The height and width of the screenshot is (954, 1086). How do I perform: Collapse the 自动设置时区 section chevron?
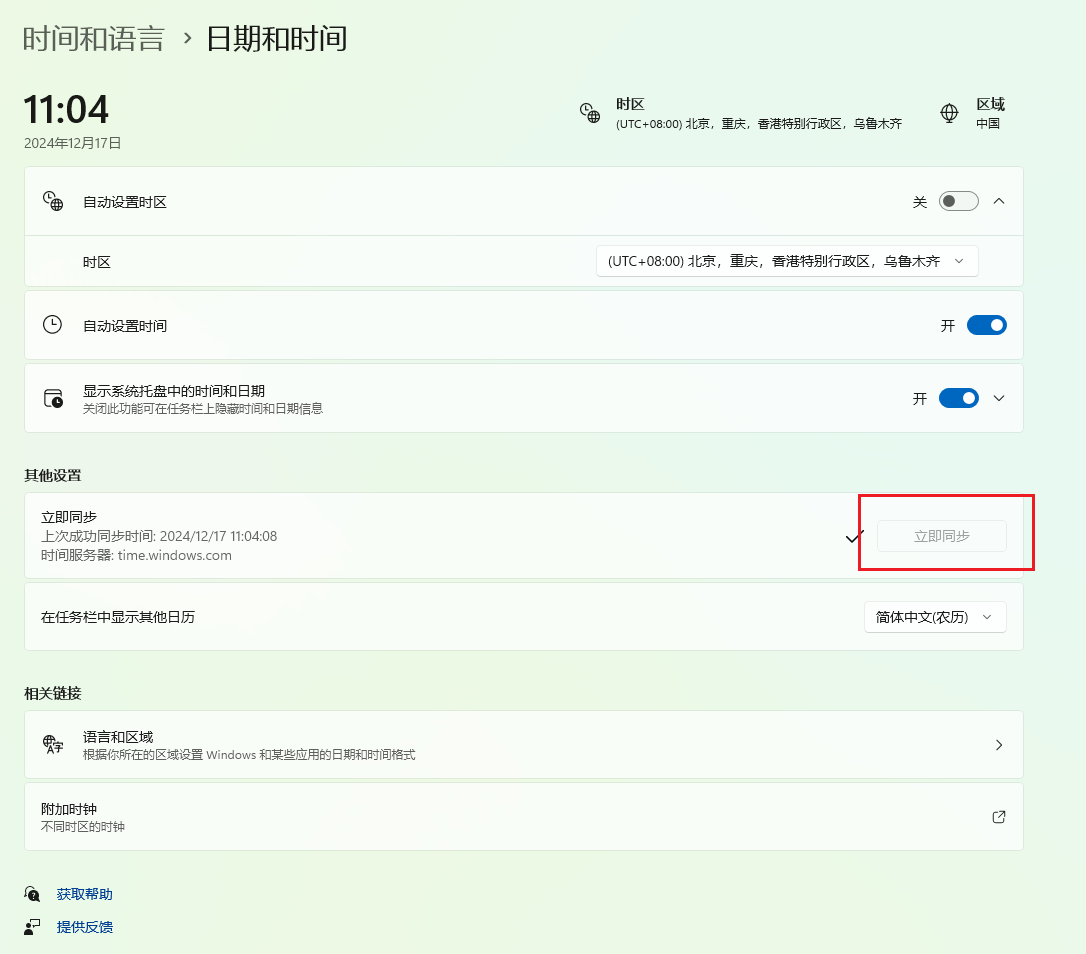pyautogui.click(x=998, y=201)
